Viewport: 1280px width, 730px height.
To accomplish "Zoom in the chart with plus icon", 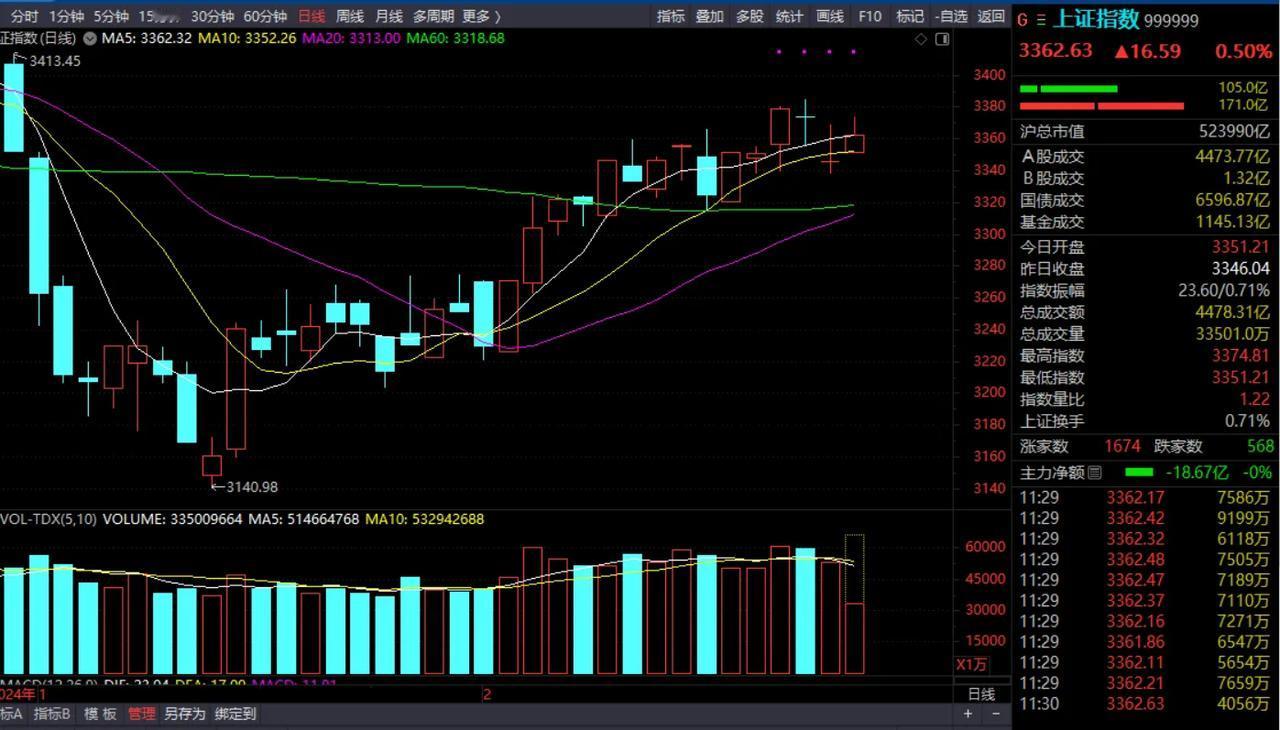I will pyautogui.click(x=968, y=714).
